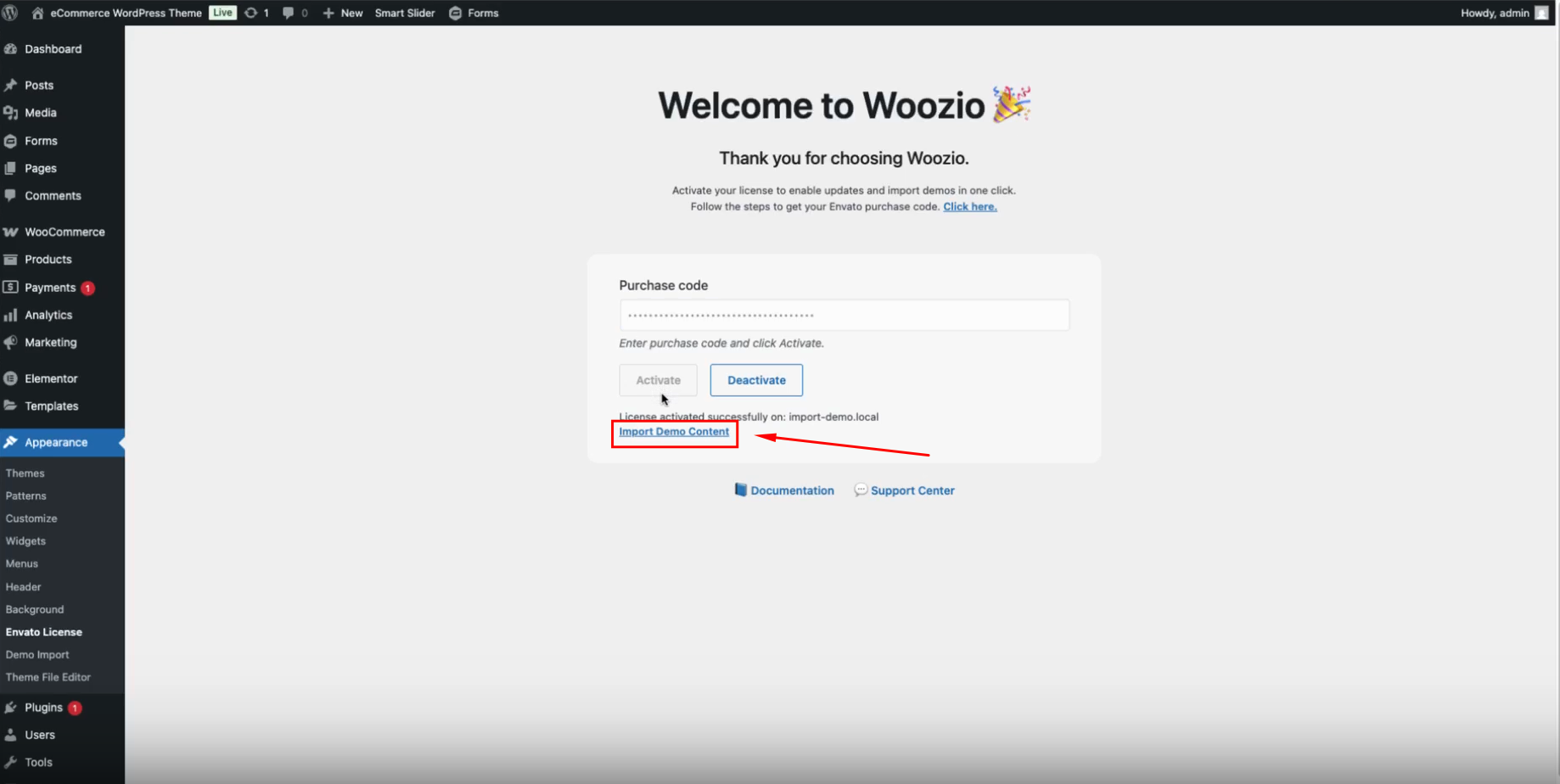Image resolution: width=1560 pixels, height=784 pixels.
Task: Open Customize under Appearance
Action: point(31,518)
